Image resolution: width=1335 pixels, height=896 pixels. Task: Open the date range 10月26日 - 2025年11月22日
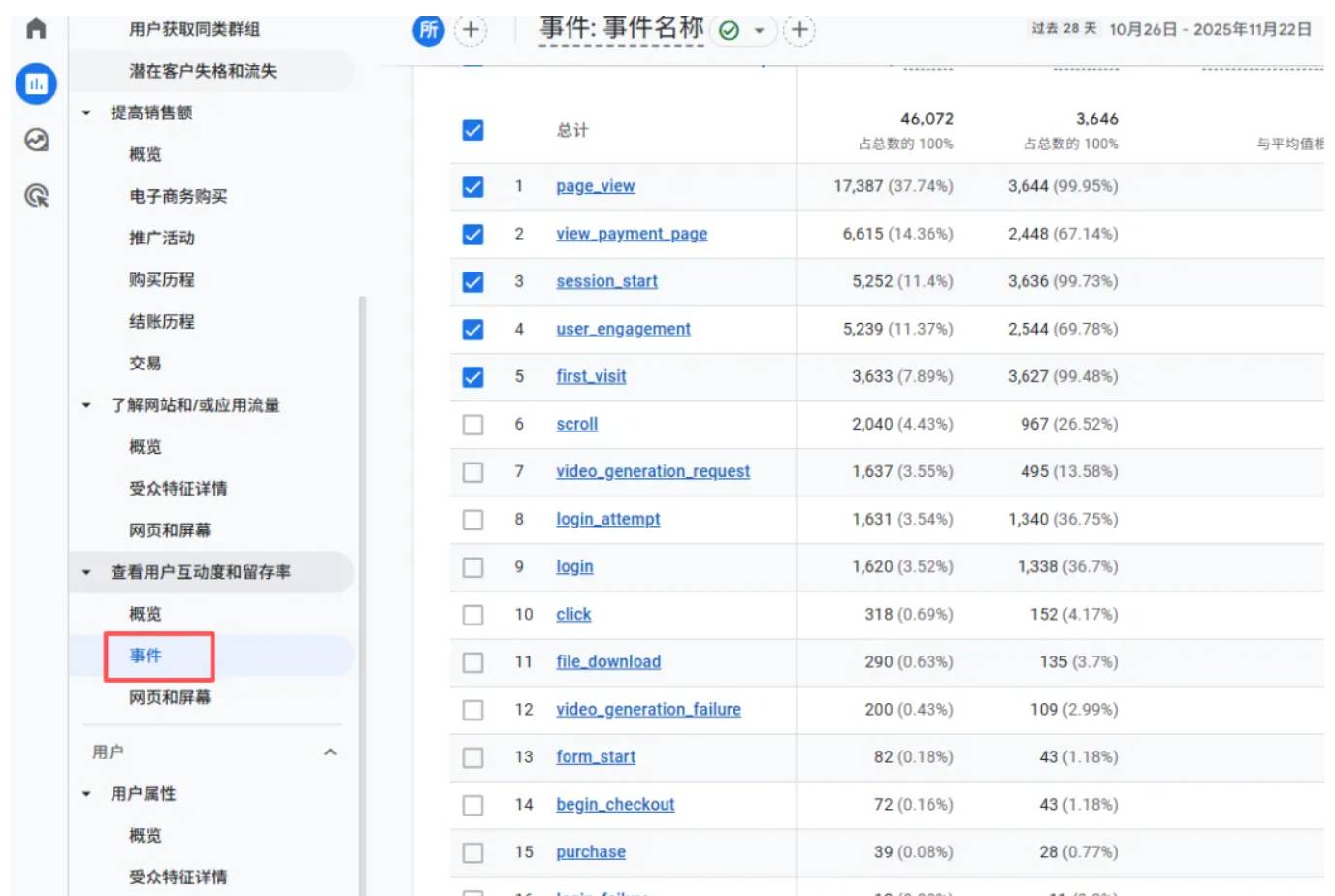1210,29
